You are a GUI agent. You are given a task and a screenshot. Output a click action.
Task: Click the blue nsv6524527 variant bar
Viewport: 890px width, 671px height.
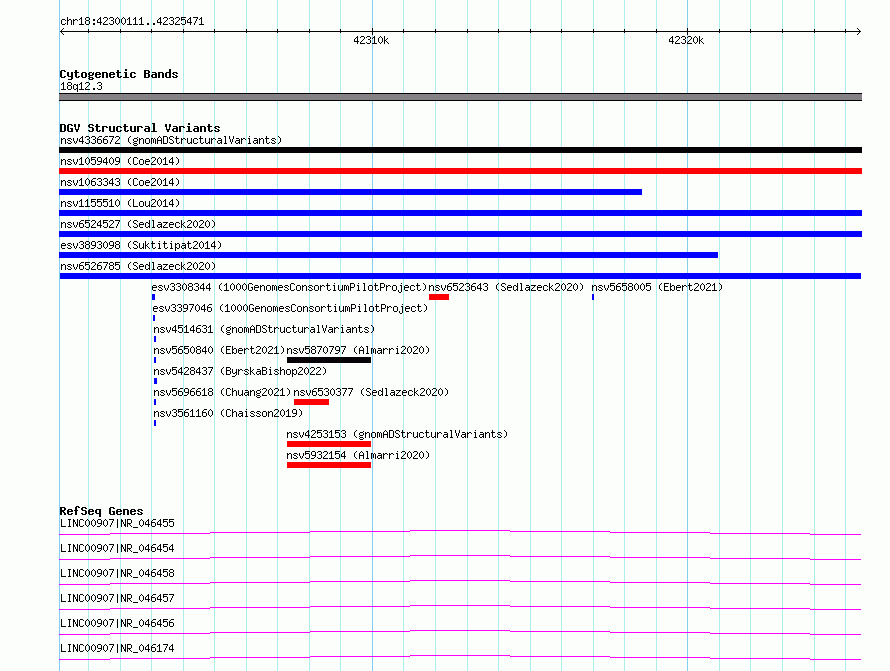(460, 234)
